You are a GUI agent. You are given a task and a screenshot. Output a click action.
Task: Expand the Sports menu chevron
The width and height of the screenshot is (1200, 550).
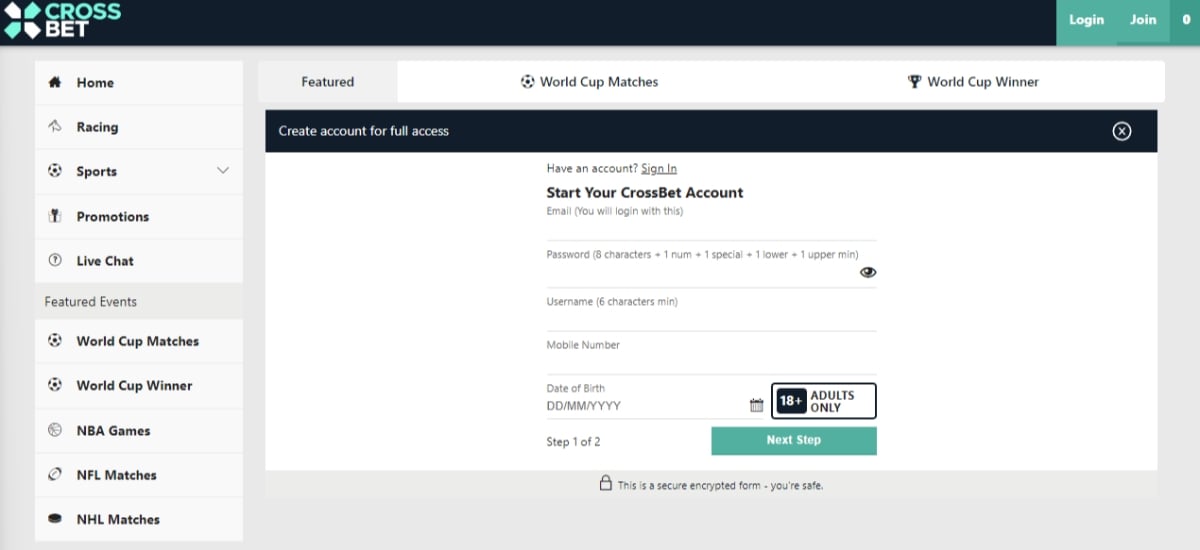(x=223, y=171)
